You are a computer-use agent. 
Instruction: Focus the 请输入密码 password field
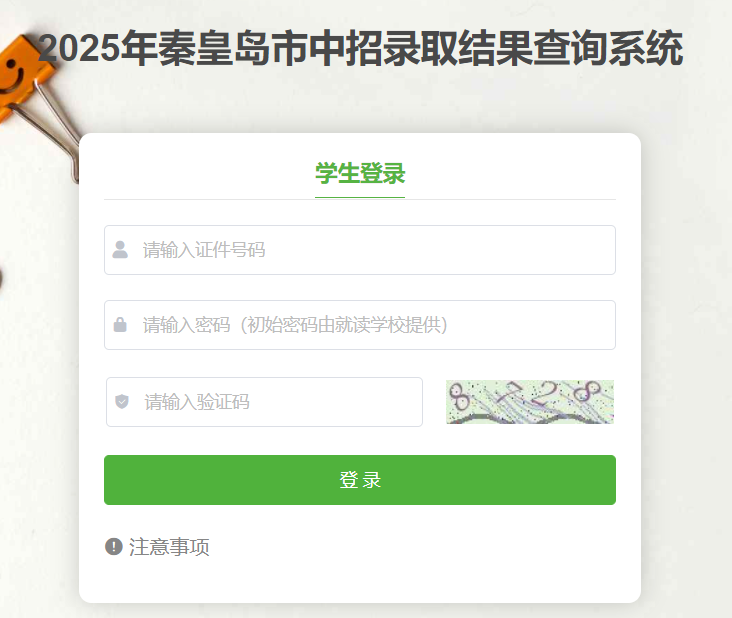[x=359, y=325]
